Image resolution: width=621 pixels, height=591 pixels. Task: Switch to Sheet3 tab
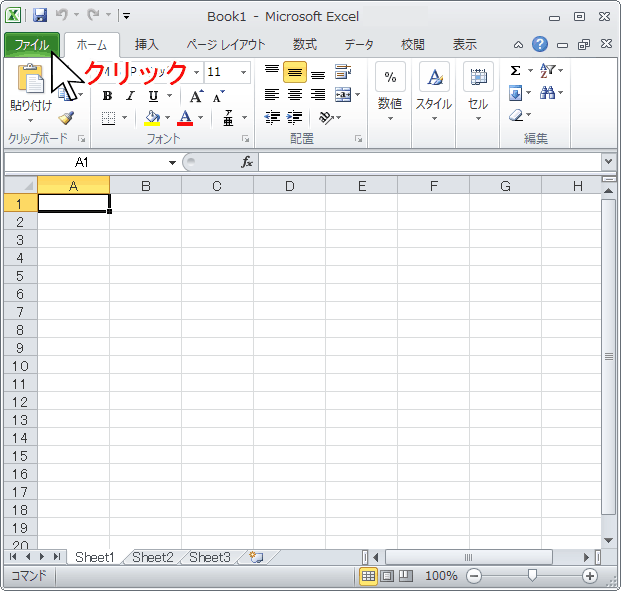click(210, 557)
